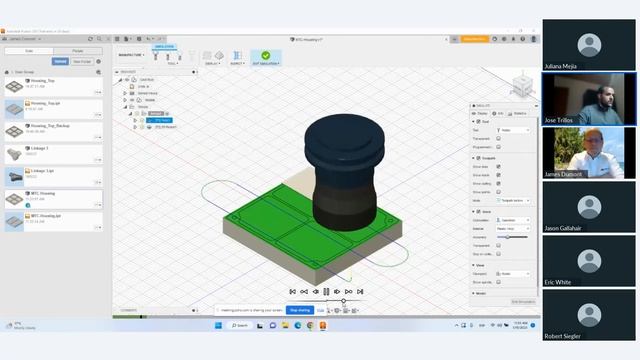640x360 pixels.
Task: Toggle Show leads checkbox
Action: 498,175
